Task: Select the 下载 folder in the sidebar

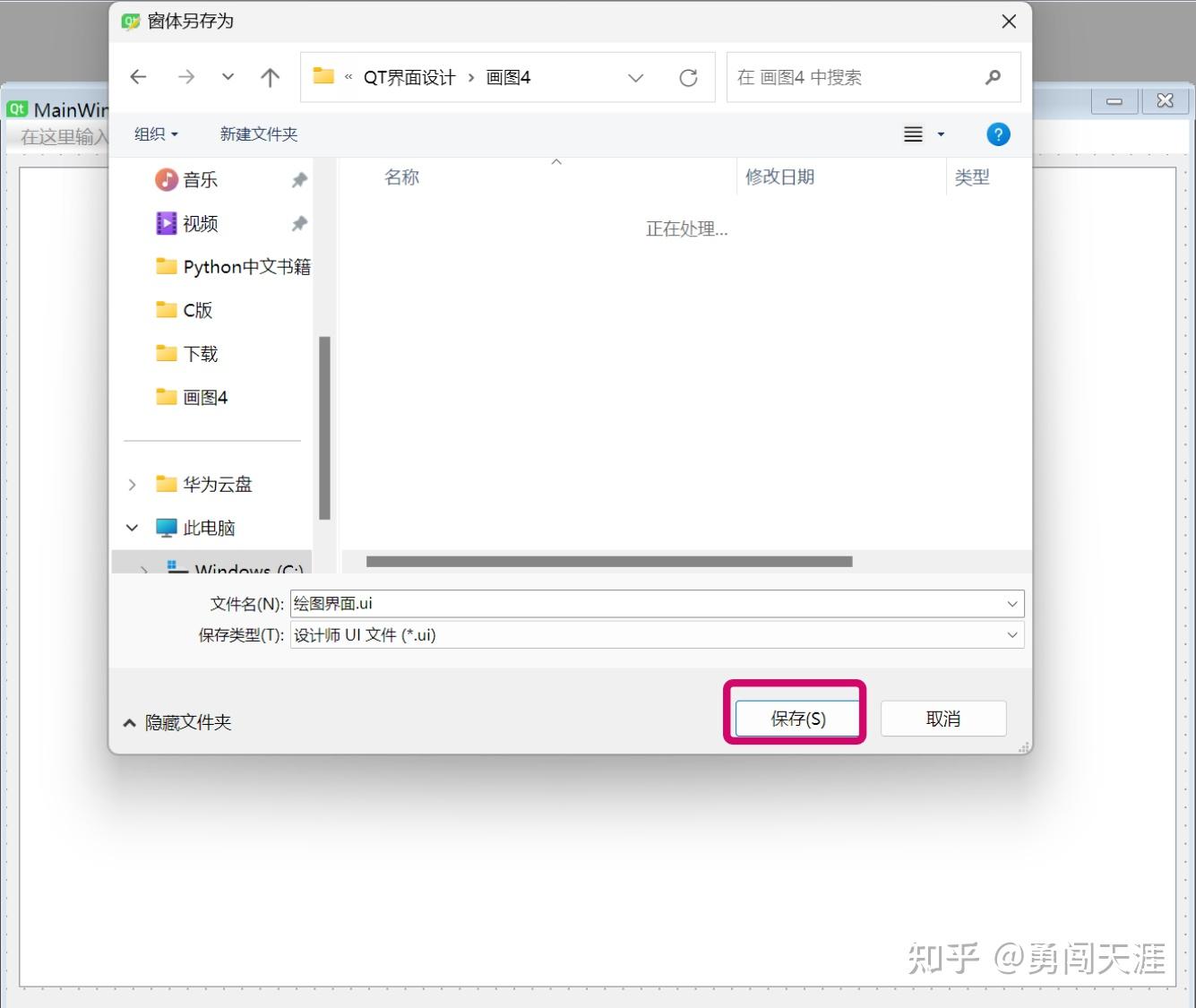Action: point(200,353)
